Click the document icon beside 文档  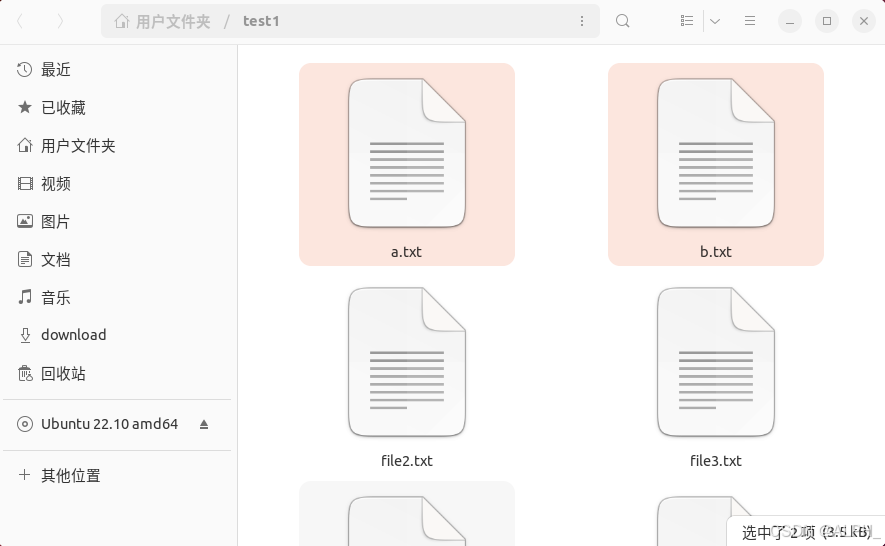[x=25, y=259]
